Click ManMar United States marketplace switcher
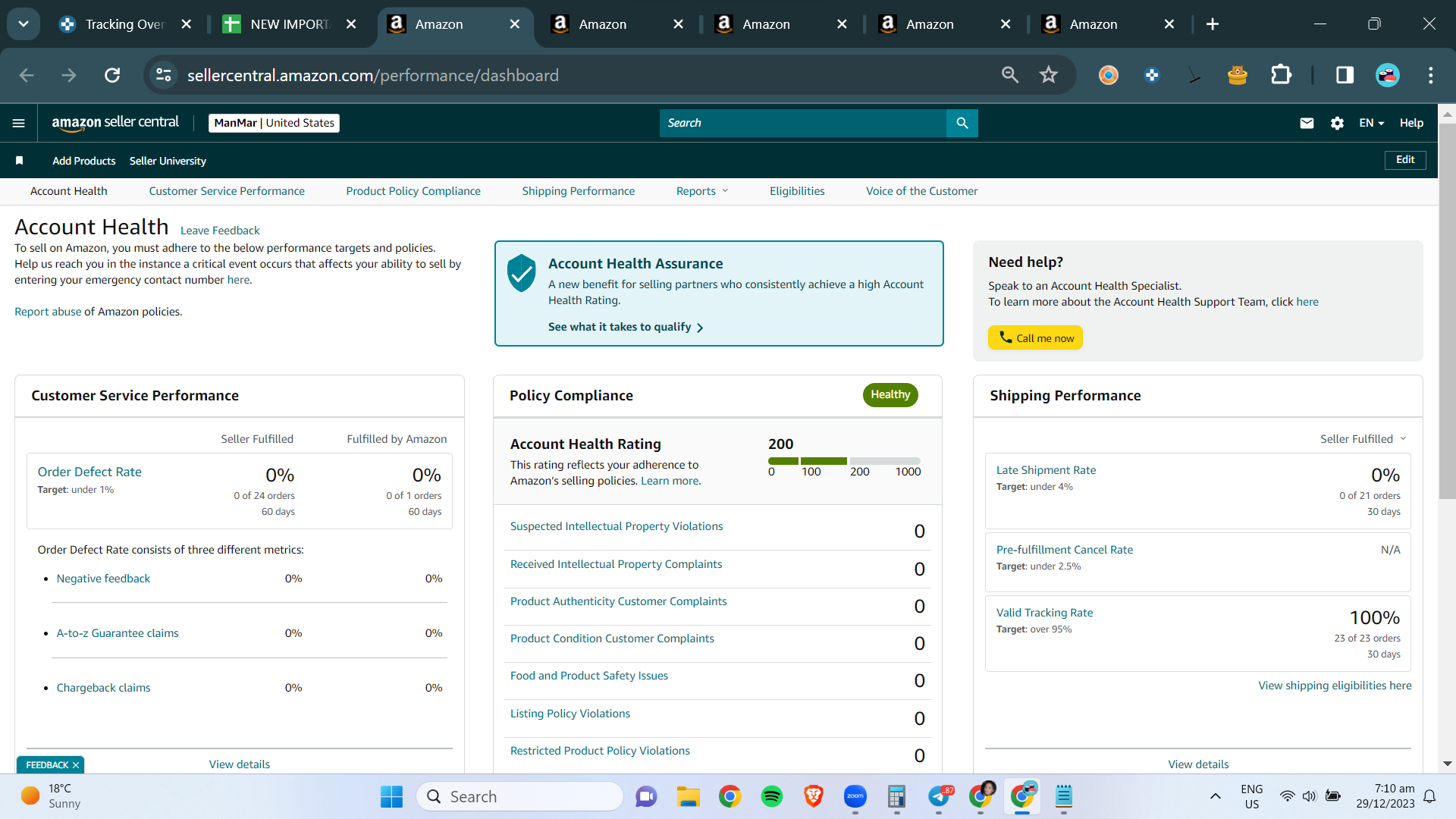Image resolution: width=1456 pixels, height=819 pixels. [x=274, y=123]
